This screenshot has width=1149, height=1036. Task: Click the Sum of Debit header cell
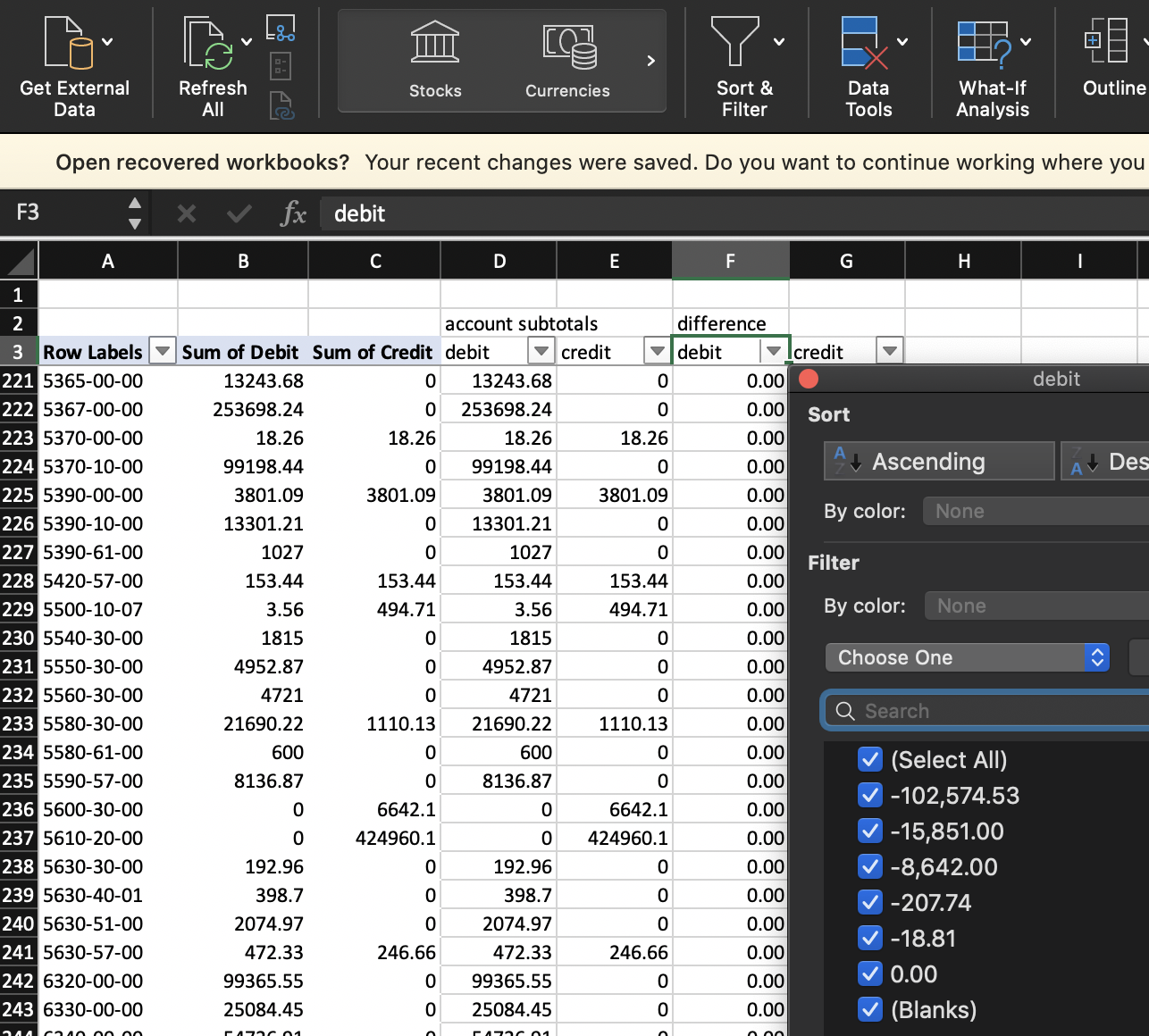click(243, 352)
